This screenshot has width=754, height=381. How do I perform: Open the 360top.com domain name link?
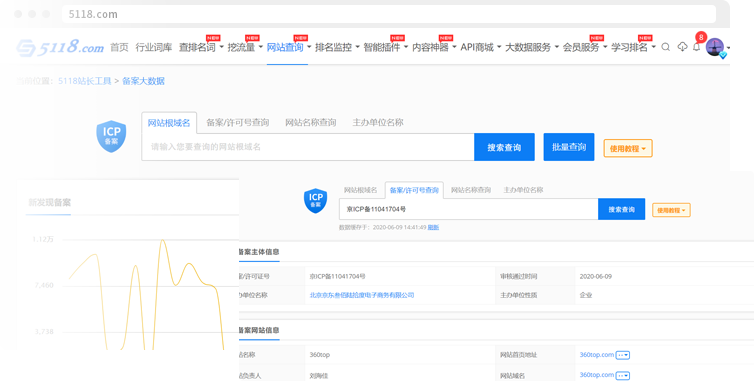click(x=597, y=375)
